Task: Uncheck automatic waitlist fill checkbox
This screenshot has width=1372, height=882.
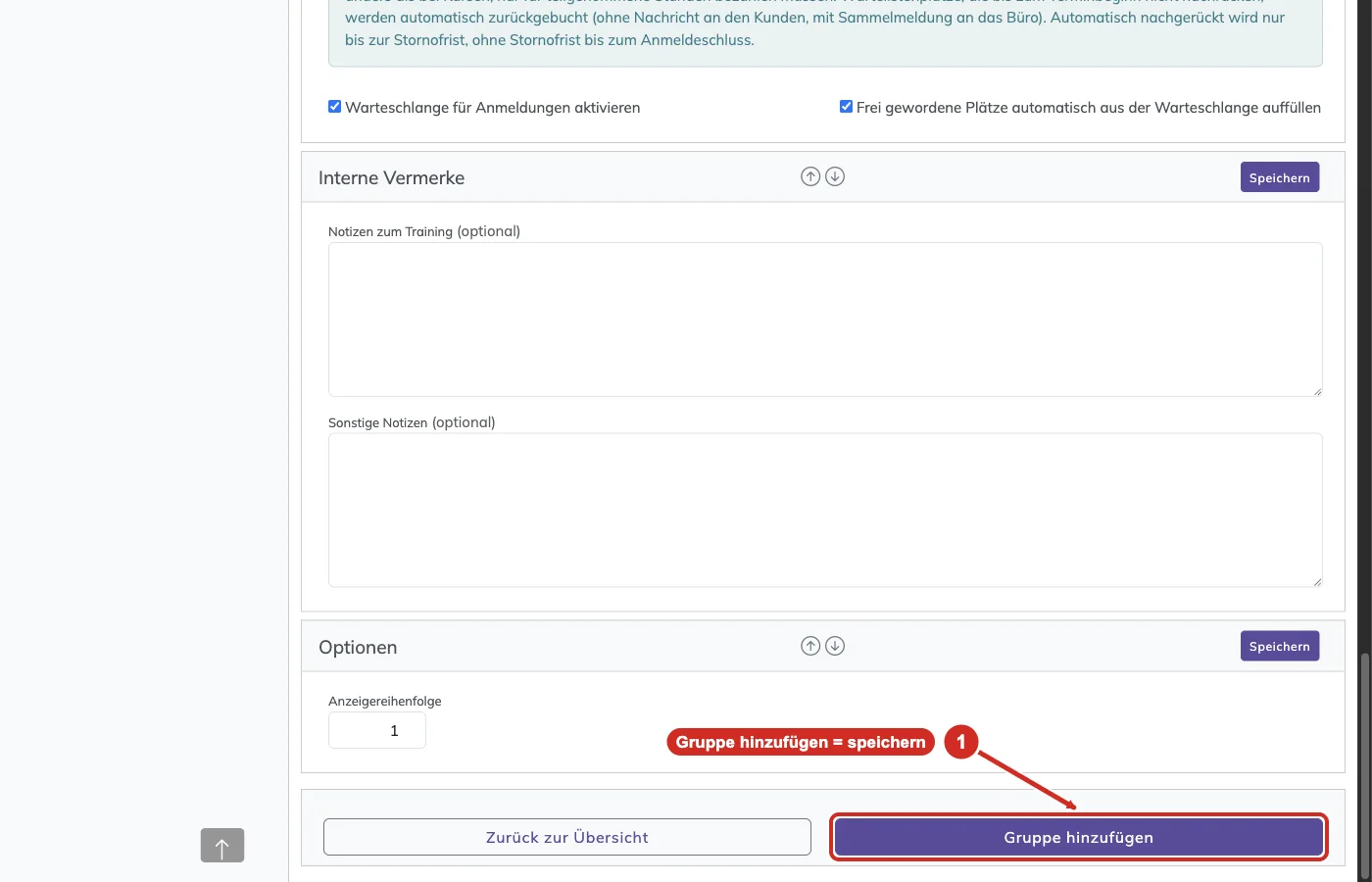Action: coord(846,107)
